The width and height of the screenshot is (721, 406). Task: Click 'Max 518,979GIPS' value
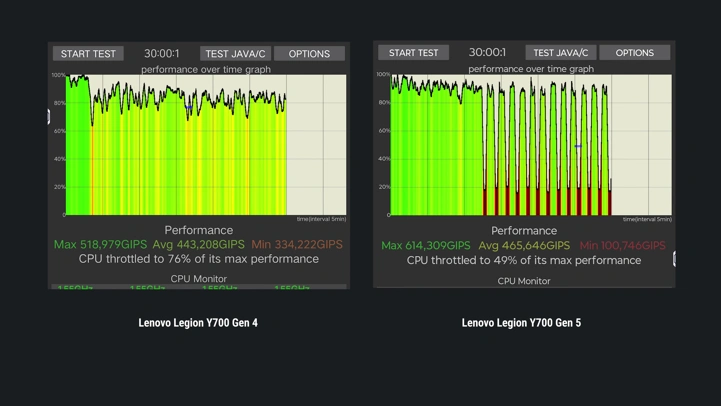click(100, 244)
